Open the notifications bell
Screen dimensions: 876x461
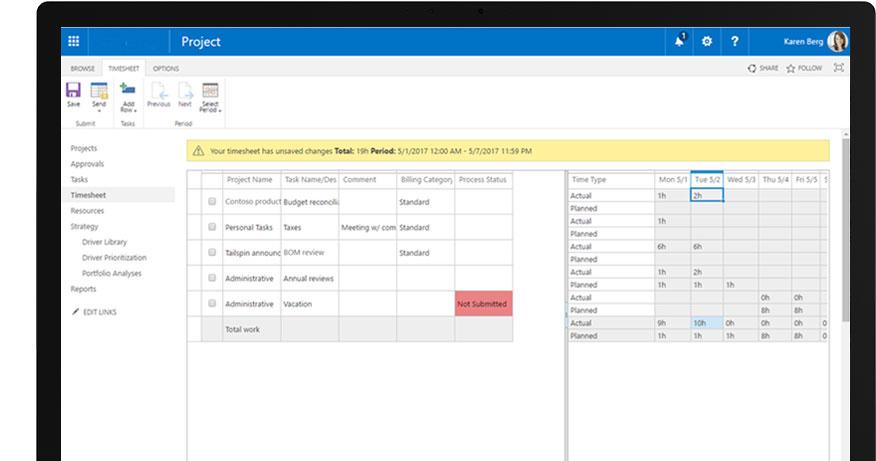(680, 41)
